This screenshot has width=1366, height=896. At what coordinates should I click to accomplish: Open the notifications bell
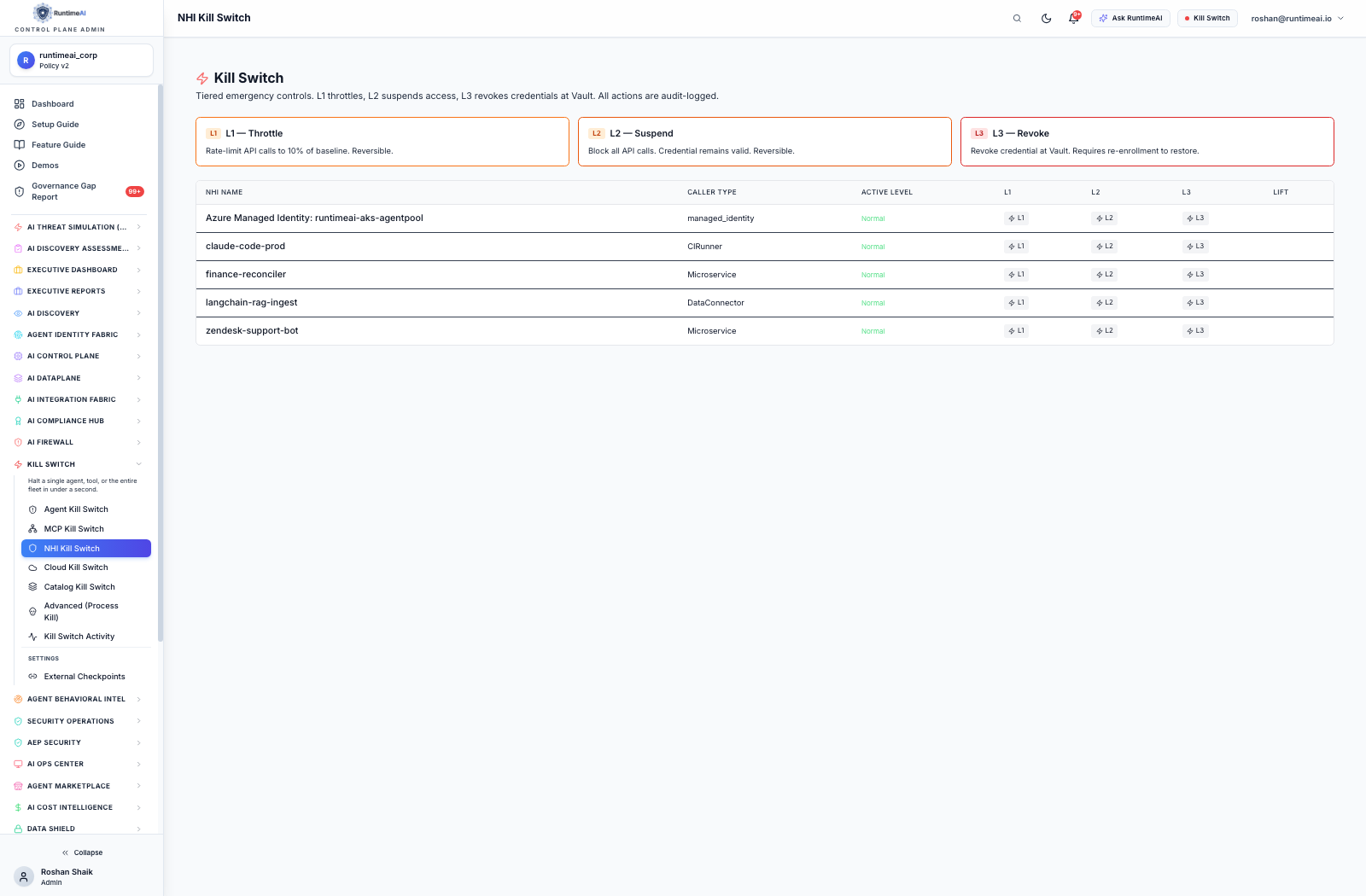1074,18
